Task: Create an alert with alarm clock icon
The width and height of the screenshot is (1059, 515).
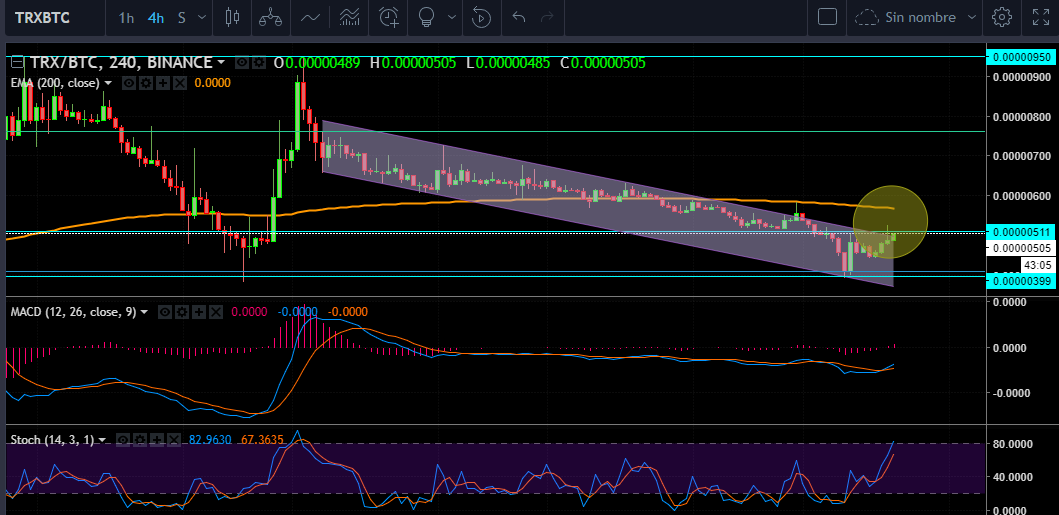Action: [389, 17]
